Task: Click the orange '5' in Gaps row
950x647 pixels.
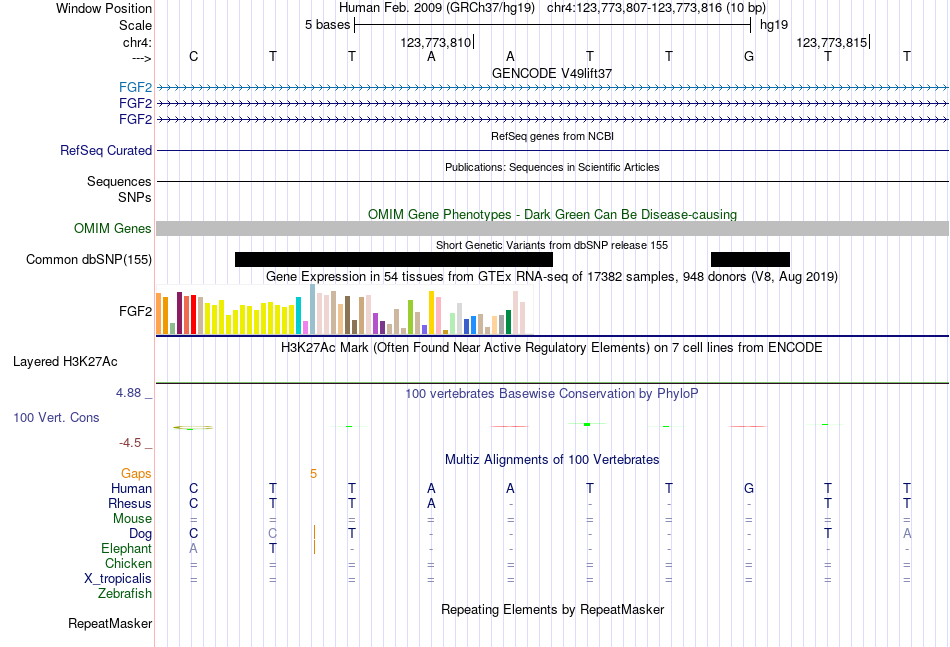Action: (x=313, y=474)
